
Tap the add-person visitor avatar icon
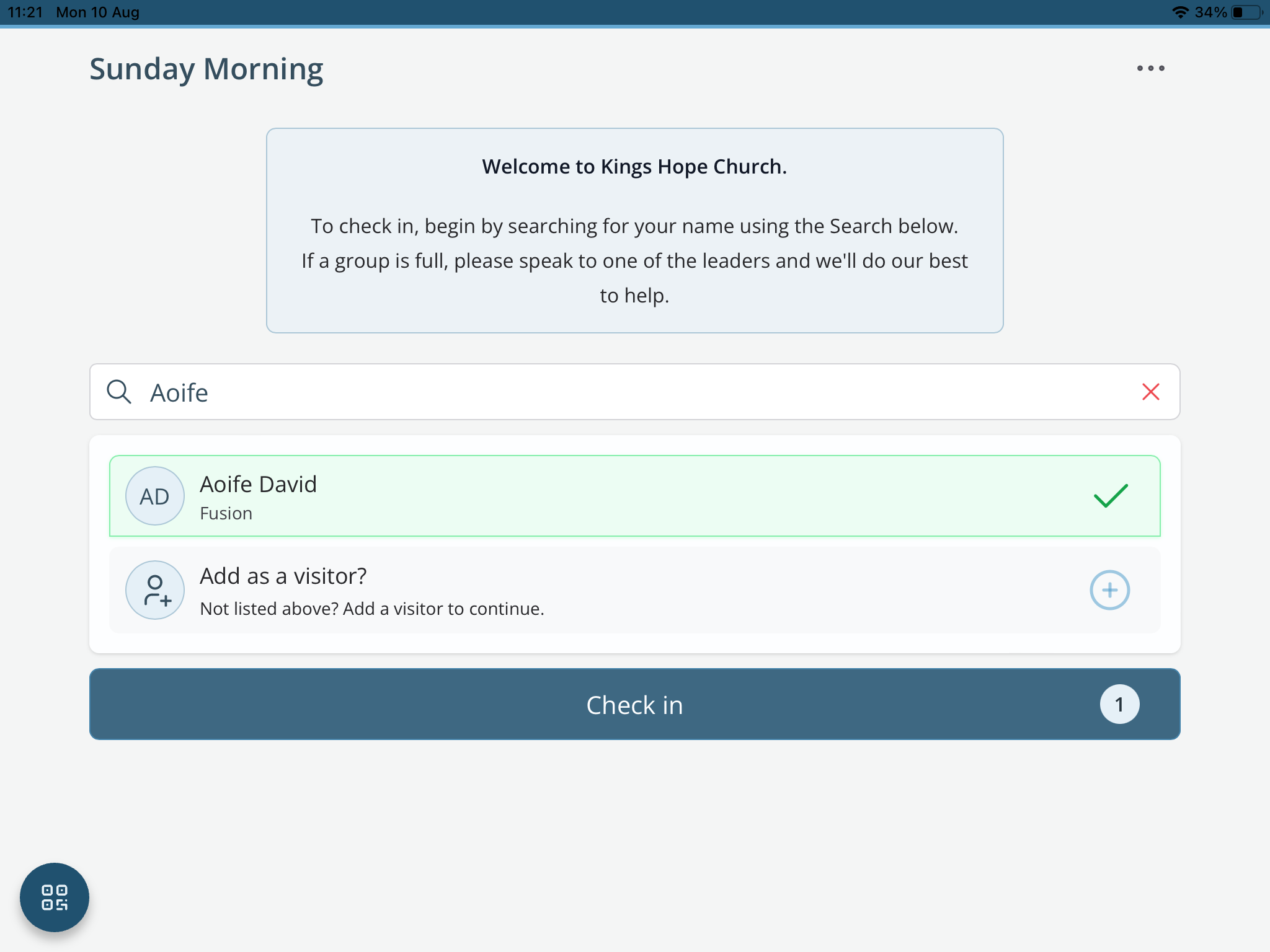click(155, 590)
